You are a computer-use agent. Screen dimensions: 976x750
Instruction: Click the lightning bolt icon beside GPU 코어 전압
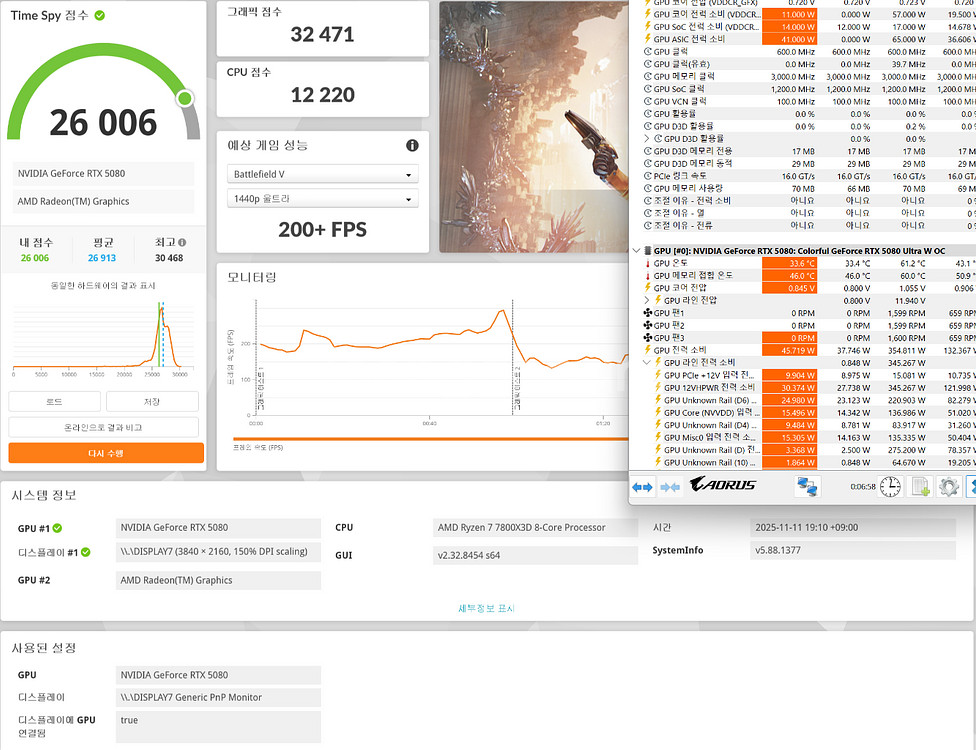click(648, 288)
